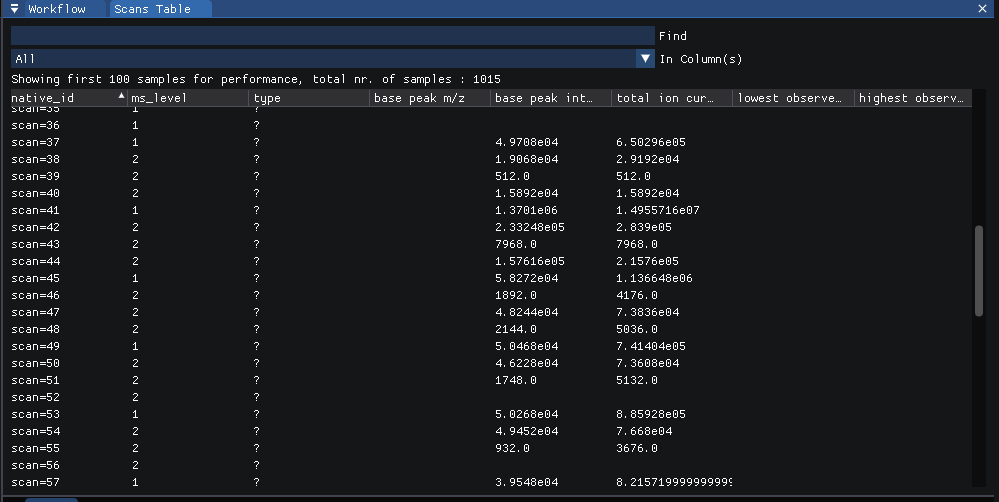Select row scan=46

point(491,295)
